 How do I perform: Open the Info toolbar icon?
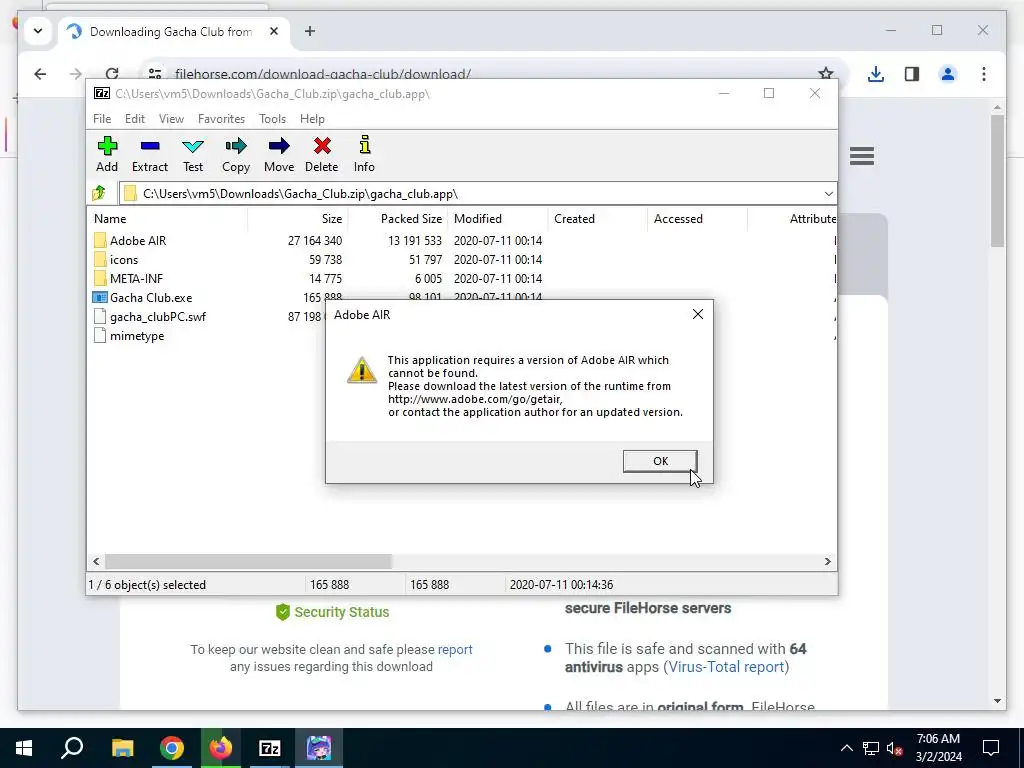click(x=364, y=154)
